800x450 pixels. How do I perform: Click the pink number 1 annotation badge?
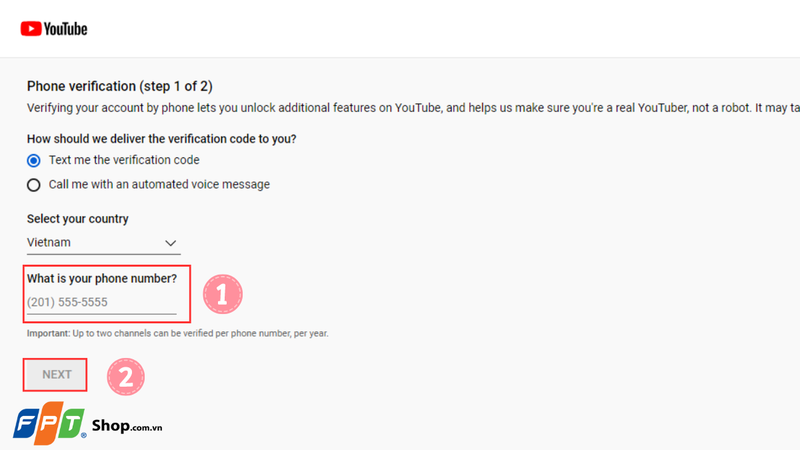[x=222, y=294]
